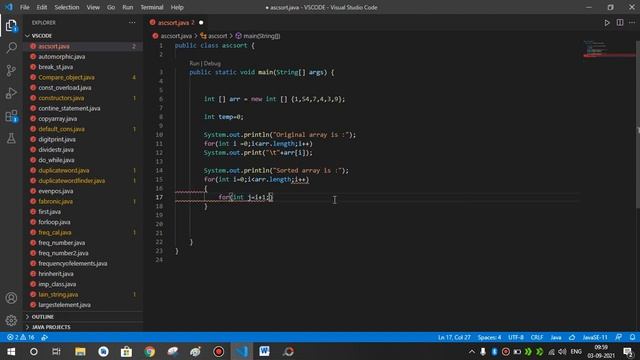Open constructors.java in explorer
The image size is (640, 360).
pyautogui.click(x=83, y=98)
